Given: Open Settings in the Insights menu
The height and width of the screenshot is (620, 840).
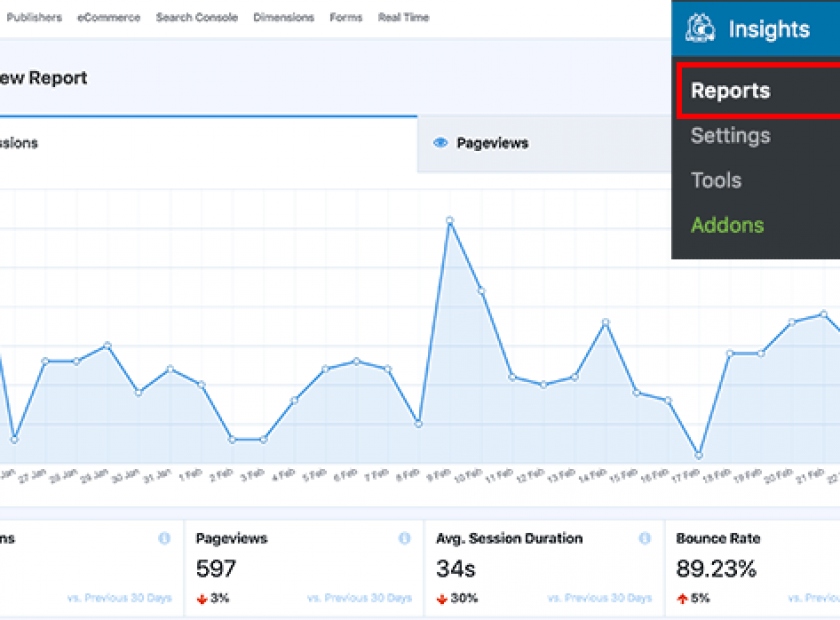Looking at the screenshot, I should pos(730,136).
